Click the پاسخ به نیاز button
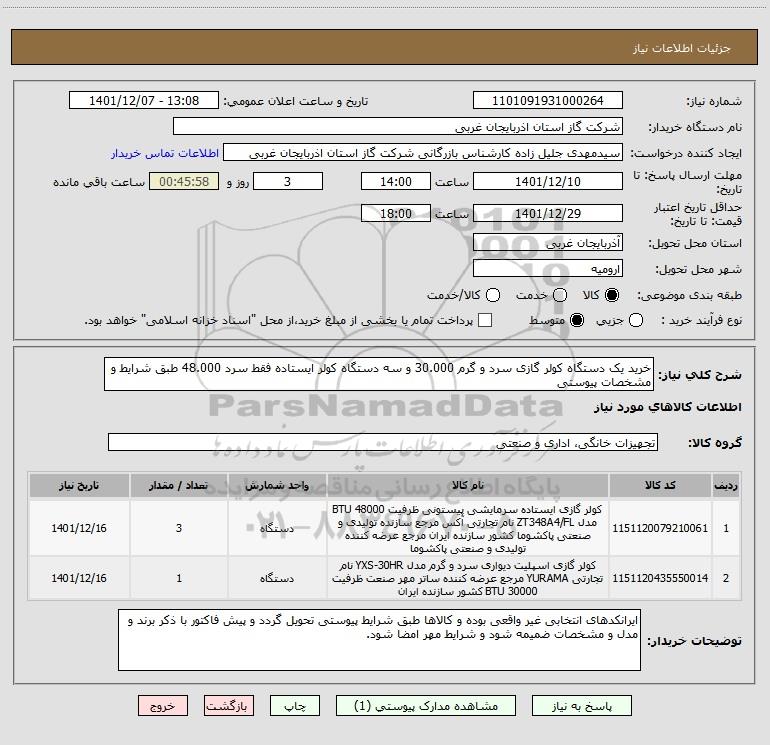Viewport: 770px width, 745px height. (x=581, y=706)
